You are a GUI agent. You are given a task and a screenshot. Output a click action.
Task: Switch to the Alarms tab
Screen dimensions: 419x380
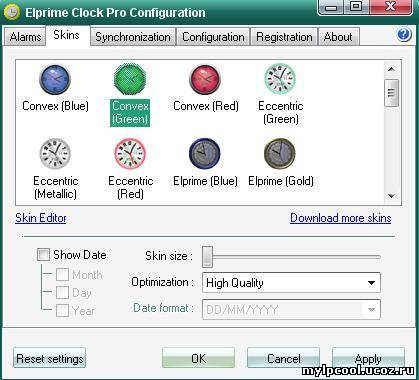tap(25, 37)
